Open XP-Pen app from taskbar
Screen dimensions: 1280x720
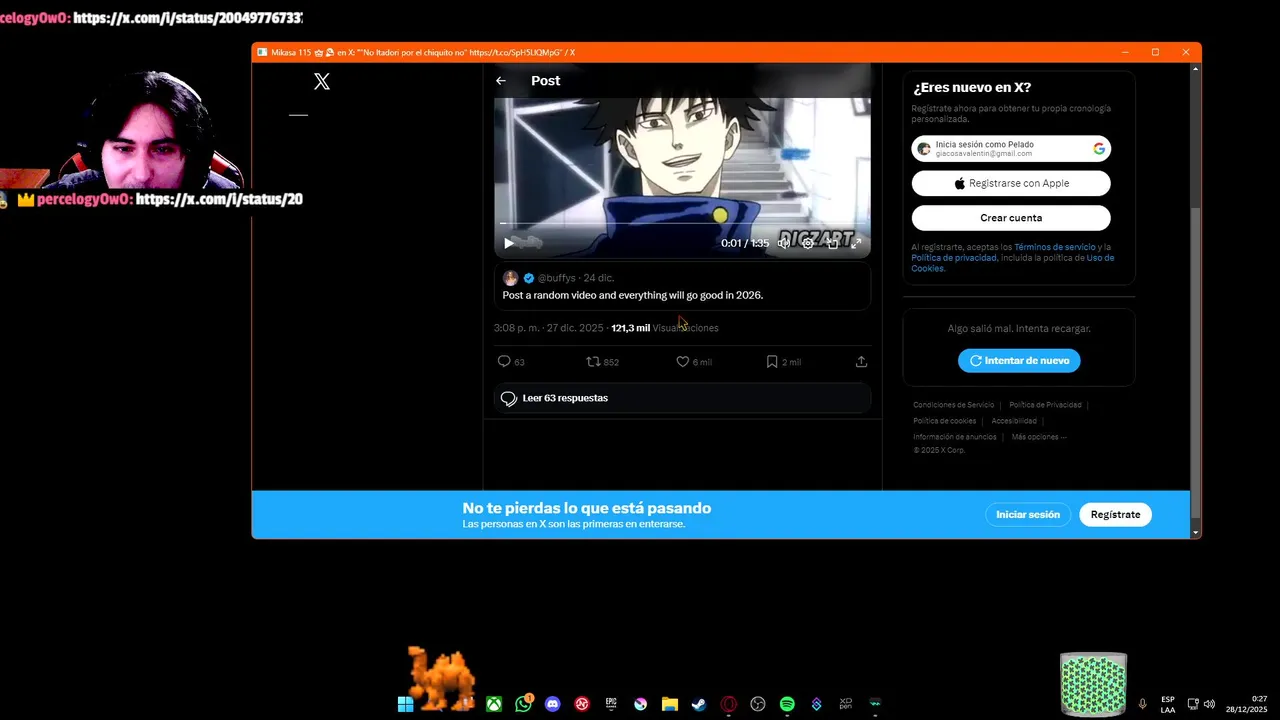(x=846, y=704)
